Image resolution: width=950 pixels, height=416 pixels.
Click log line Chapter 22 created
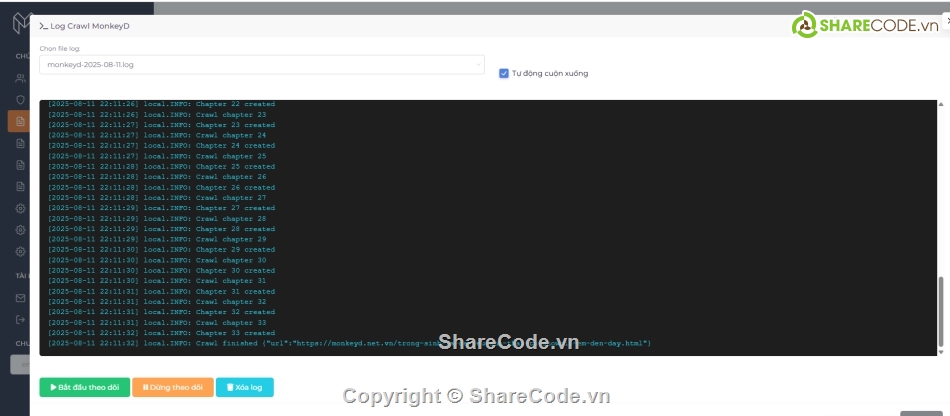tap(161, 104)
